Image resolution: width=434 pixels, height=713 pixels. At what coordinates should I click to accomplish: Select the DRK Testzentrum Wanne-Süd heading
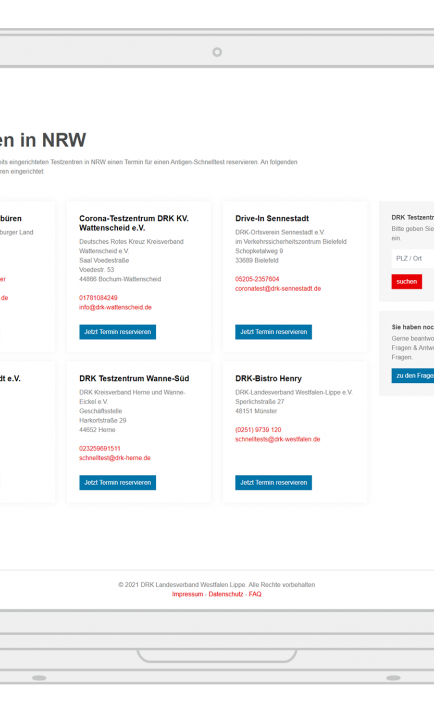tap(134, 379)
